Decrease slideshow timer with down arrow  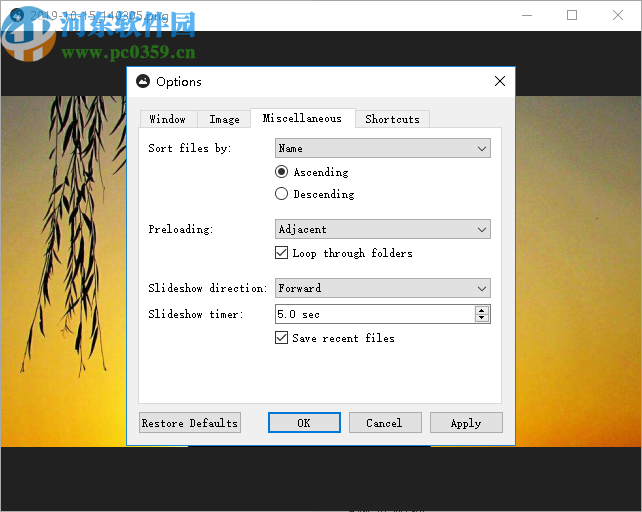(482, 318)
